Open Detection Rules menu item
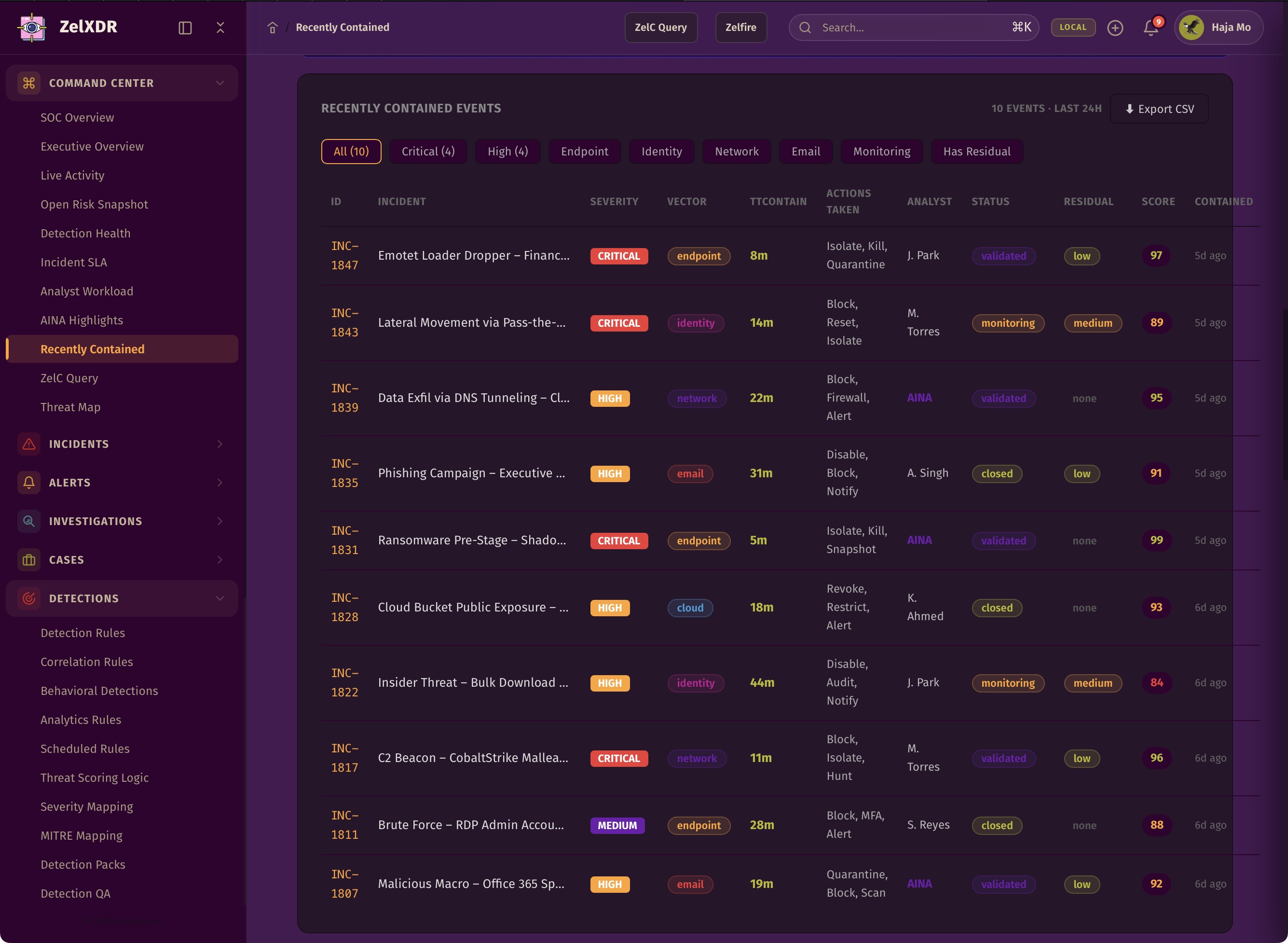This screenshot has height=943, width=1288. (82, 633)
